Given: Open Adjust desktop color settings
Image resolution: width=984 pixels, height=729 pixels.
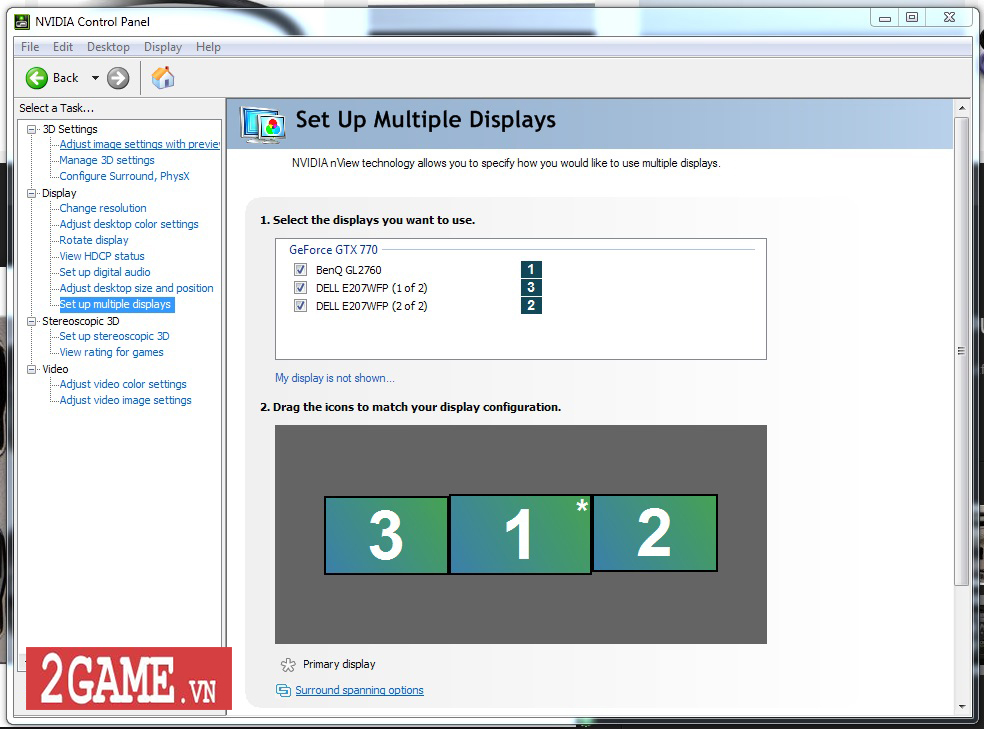Looking at the screenshot, I should pos(129,225).
